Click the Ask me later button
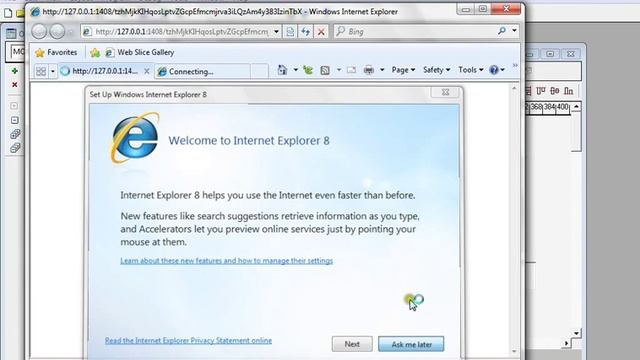 (411, 344)
